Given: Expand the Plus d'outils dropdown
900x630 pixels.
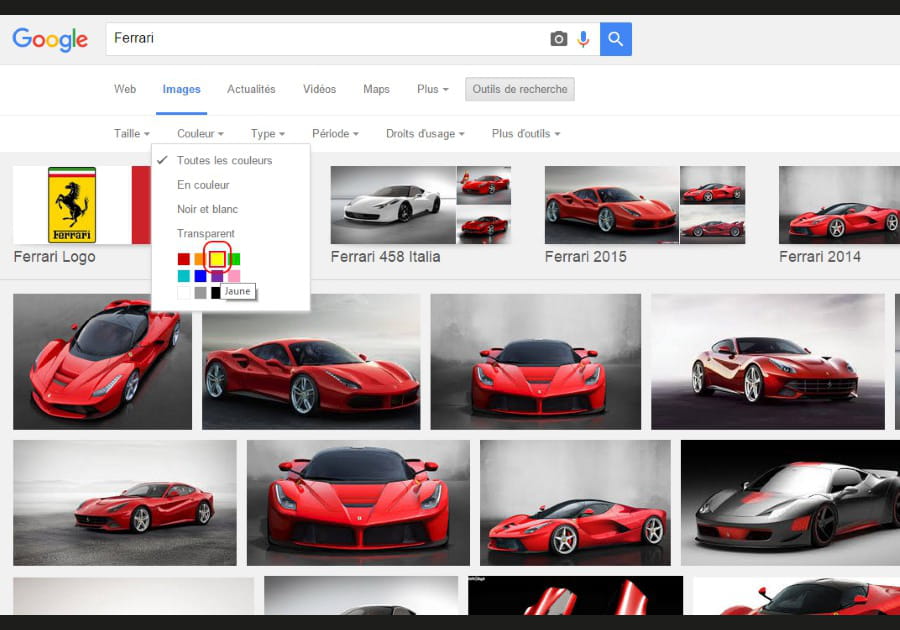Looking at the screenshot, I should point(526,134).
